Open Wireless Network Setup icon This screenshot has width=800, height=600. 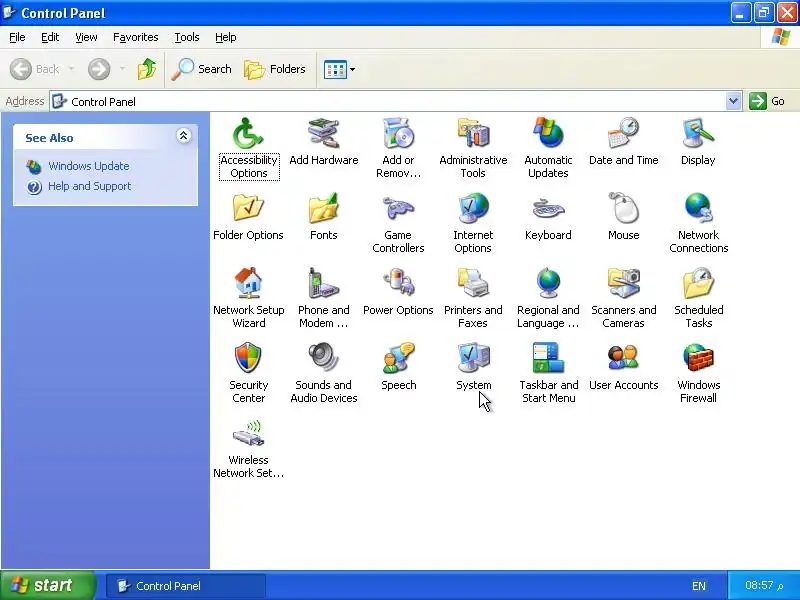(x=248, y=433)
